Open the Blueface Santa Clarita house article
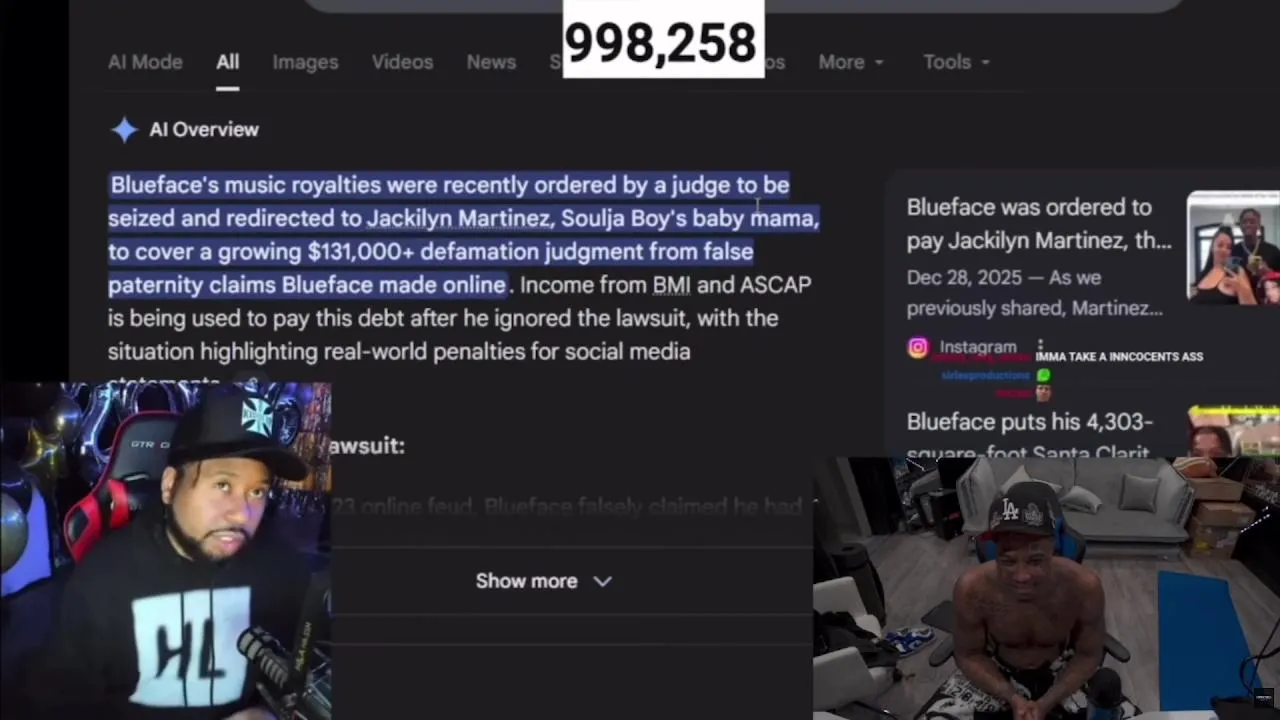The height and width of the screenshot is (720, 1280). (x=1030, y=432)
